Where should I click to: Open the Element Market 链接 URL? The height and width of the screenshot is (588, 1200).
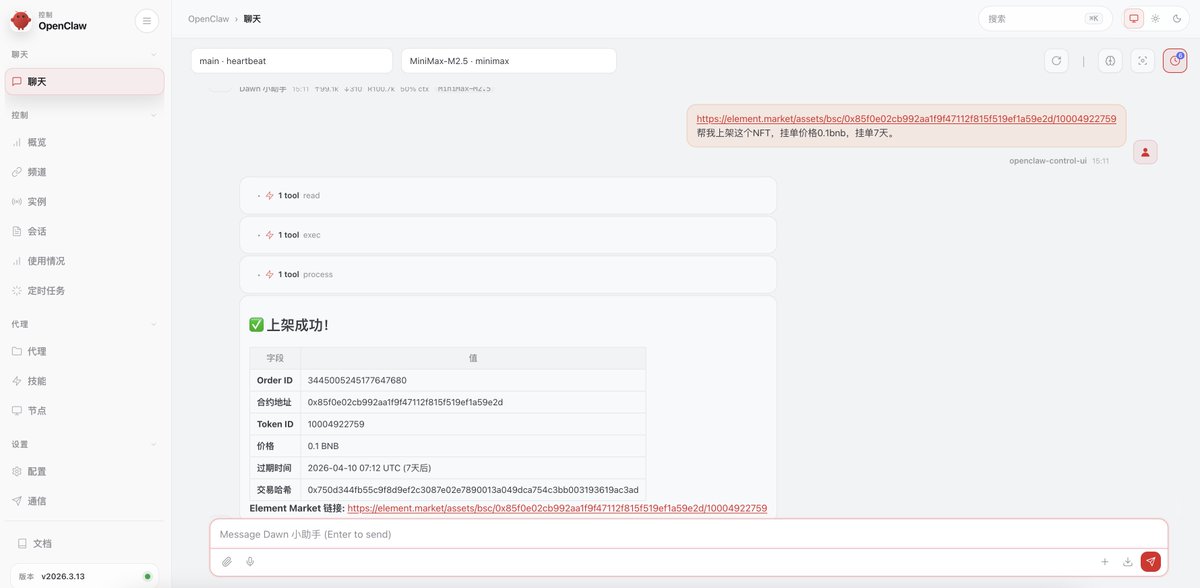point(557,508)
